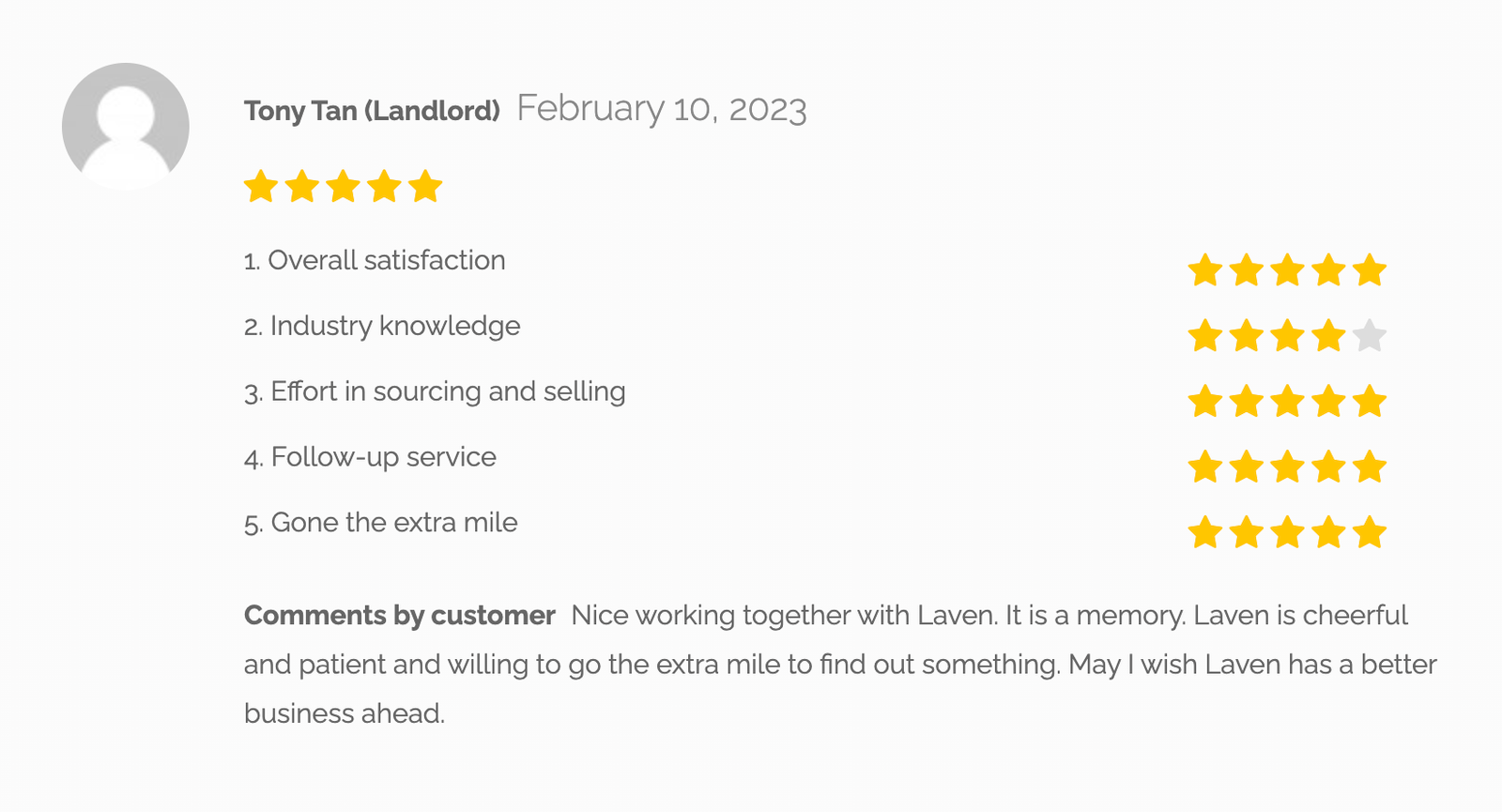The height and width of the screenshot is (812, 1502).
Task: Click the fourth star for Industry knowledge
Action: pos(1328,335)
